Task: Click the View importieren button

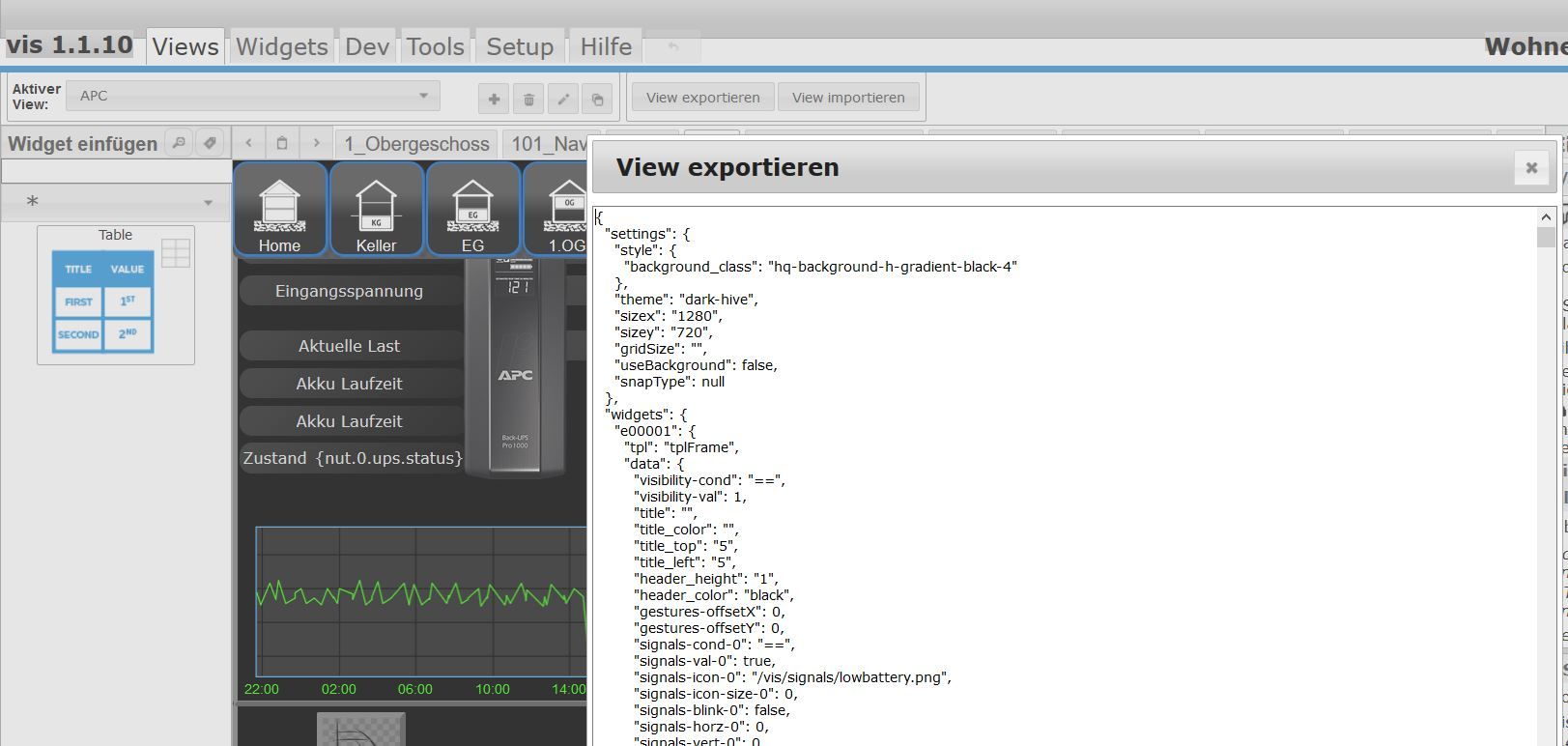Action: [x=848, y=98]
